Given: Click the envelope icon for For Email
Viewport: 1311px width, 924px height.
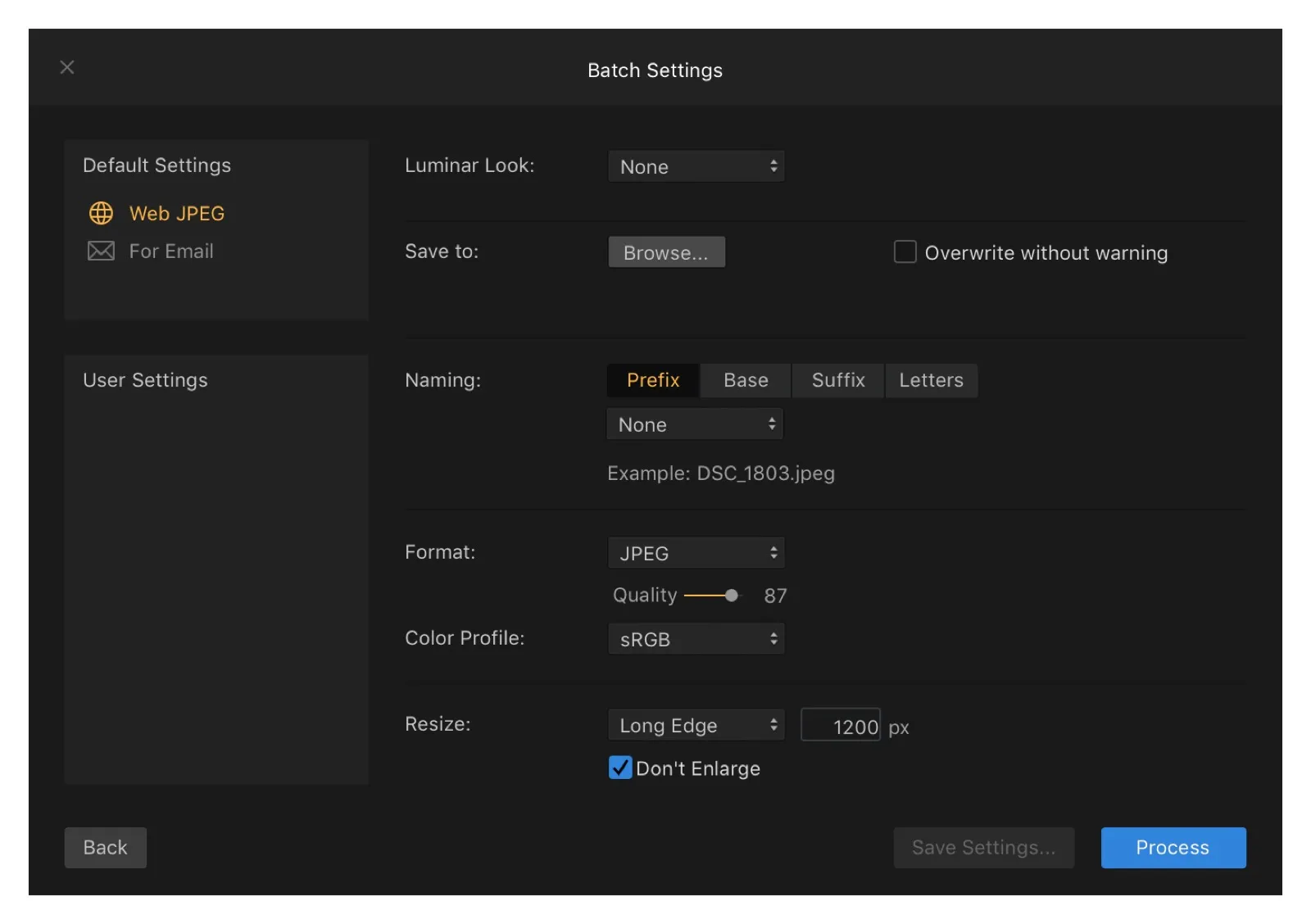Looking at the screenshot, I should (101, 251).
